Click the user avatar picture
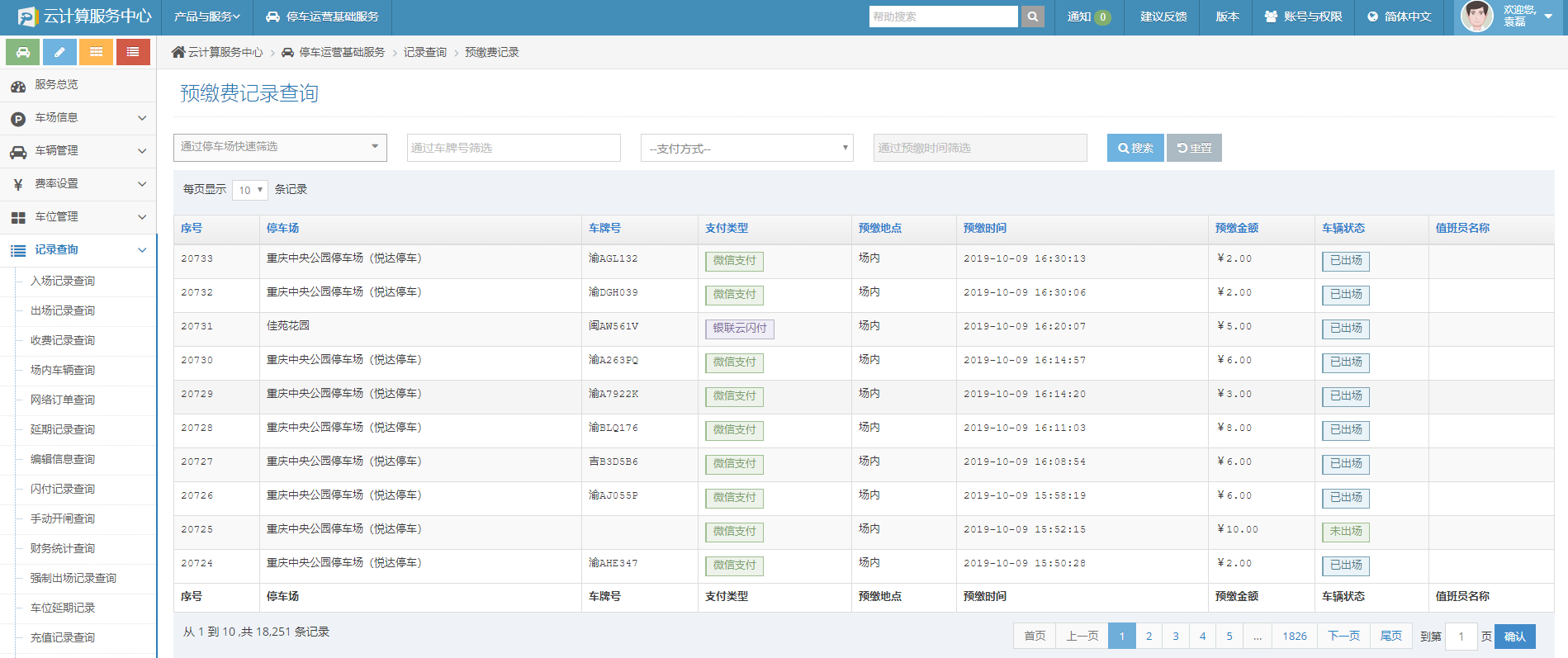The height and width of the screenshot is (658, 1568). [x=1476, y=17]
